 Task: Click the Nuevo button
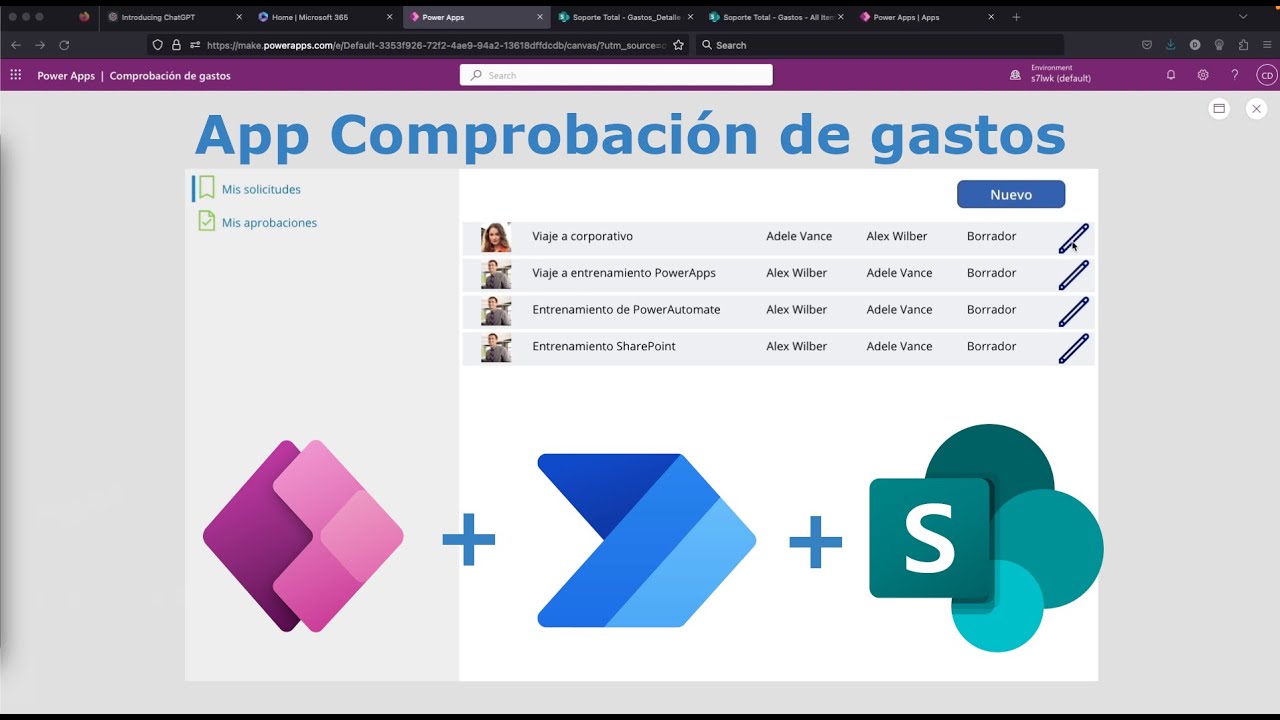pos(1011,194)
